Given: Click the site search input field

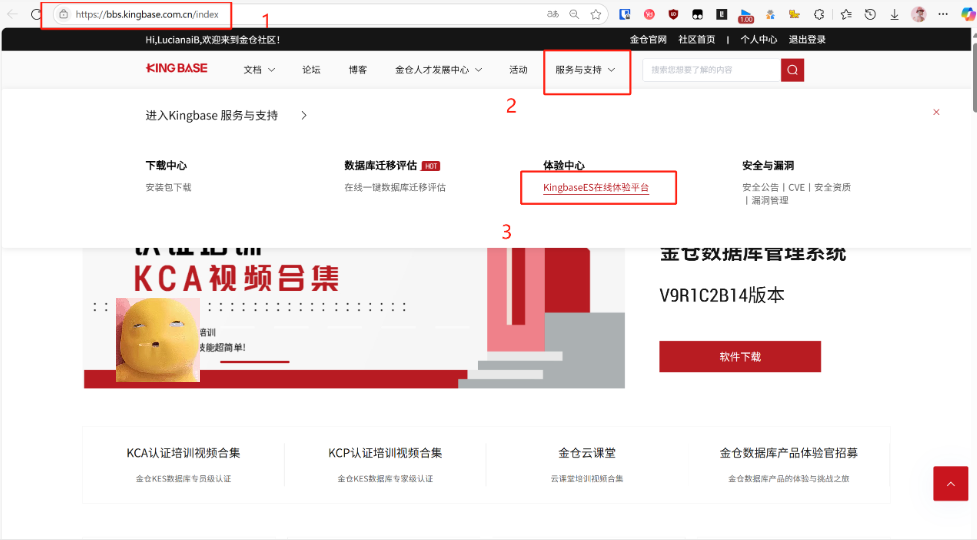Looking at the screenshot, I should pos(712,70).
